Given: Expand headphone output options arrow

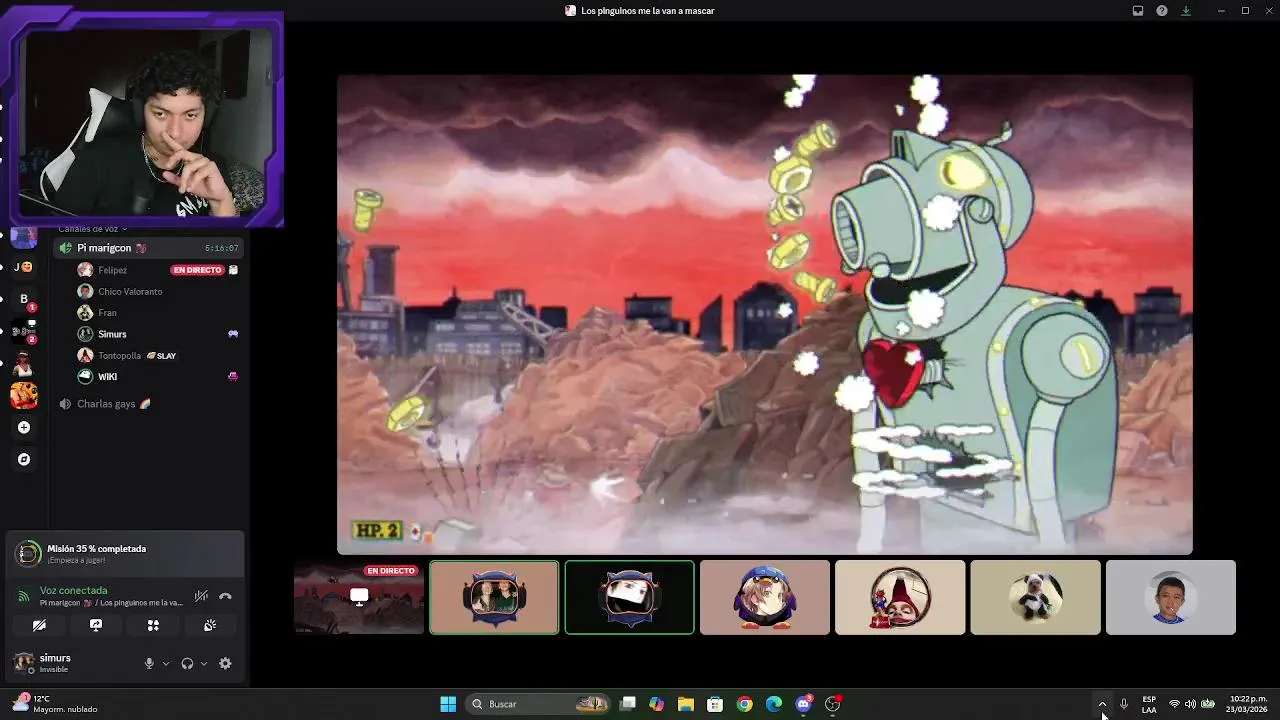Looking at the screenshot, I should click(204, 663).
